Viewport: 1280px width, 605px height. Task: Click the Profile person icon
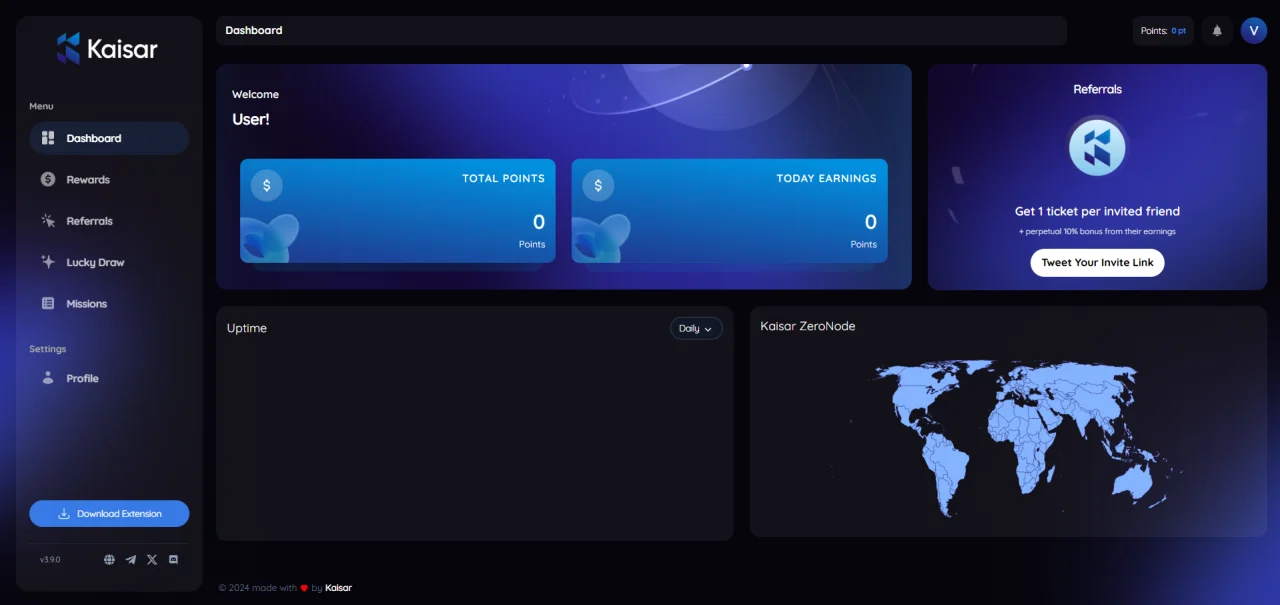pos(48,378)
